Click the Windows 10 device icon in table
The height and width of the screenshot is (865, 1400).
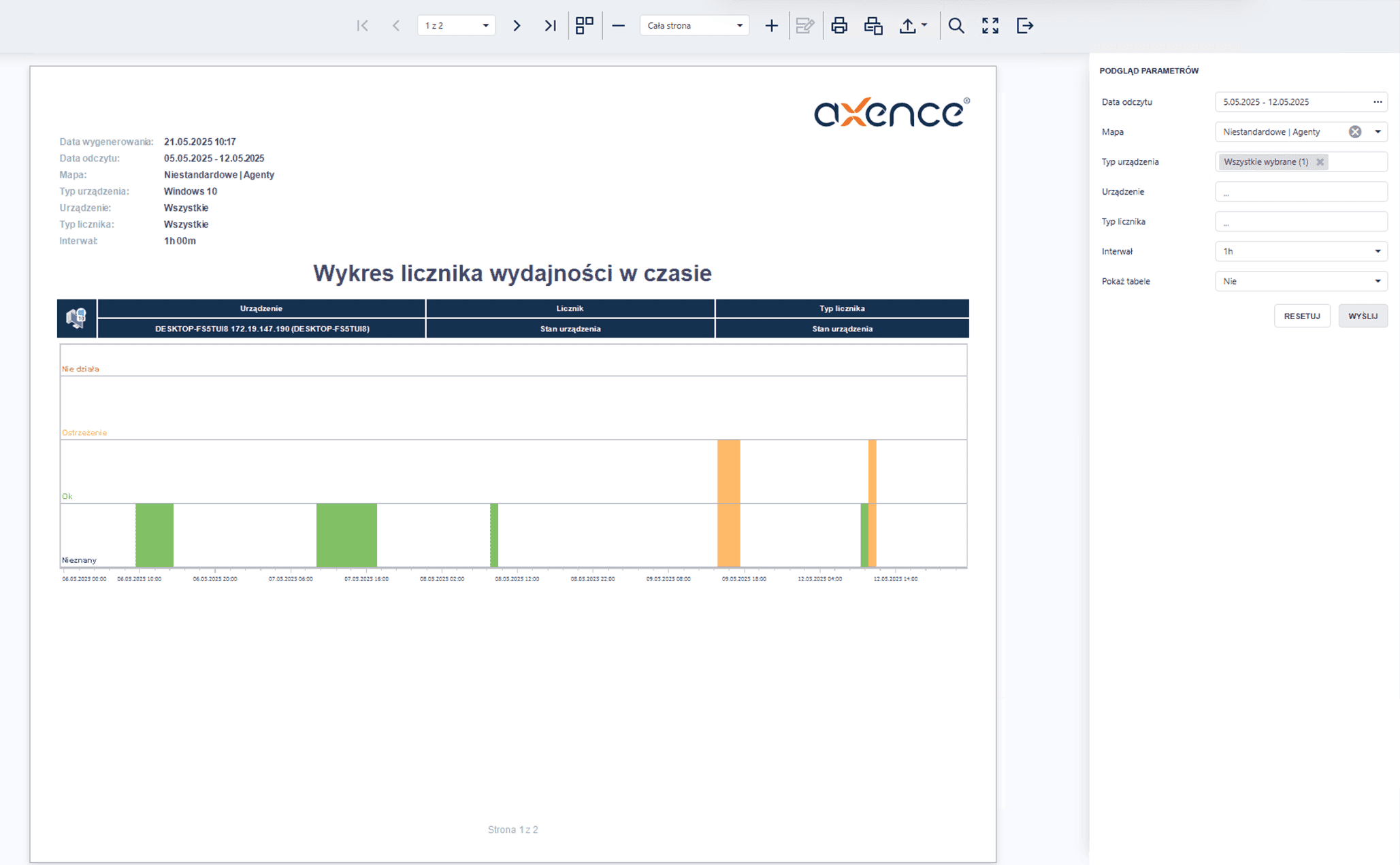coord(76,318)
